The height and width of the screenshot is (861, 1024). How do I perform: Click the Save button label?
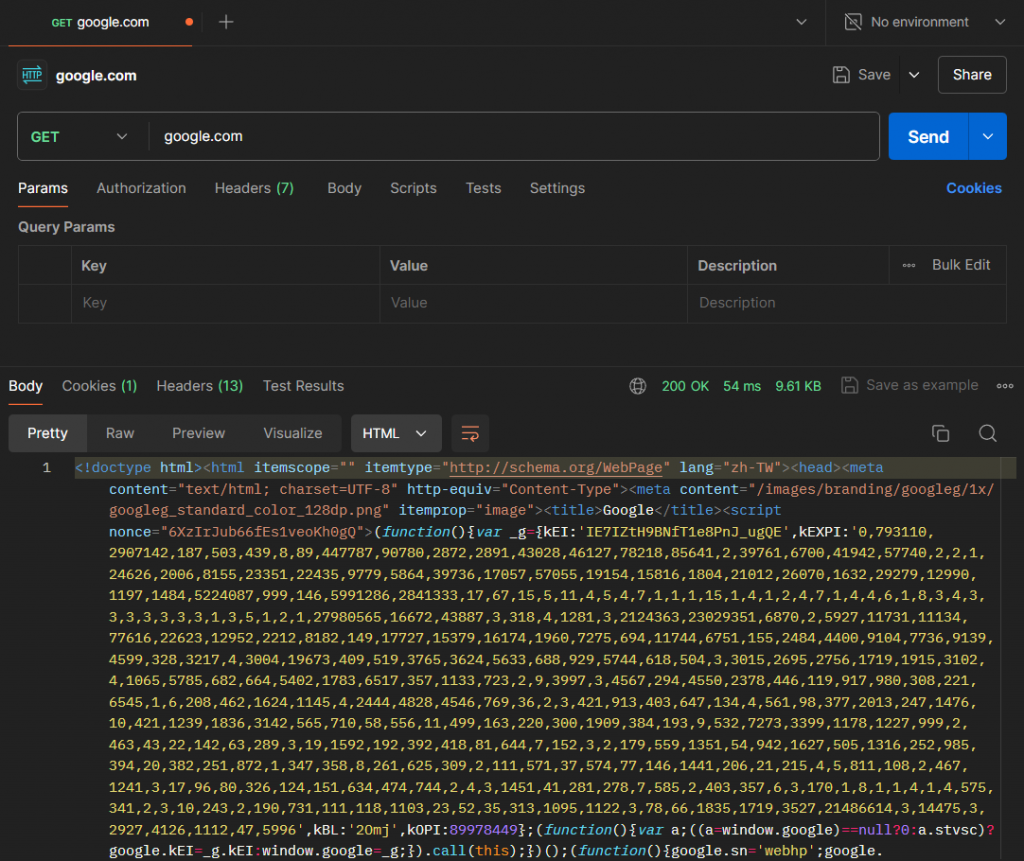point(874,74)
